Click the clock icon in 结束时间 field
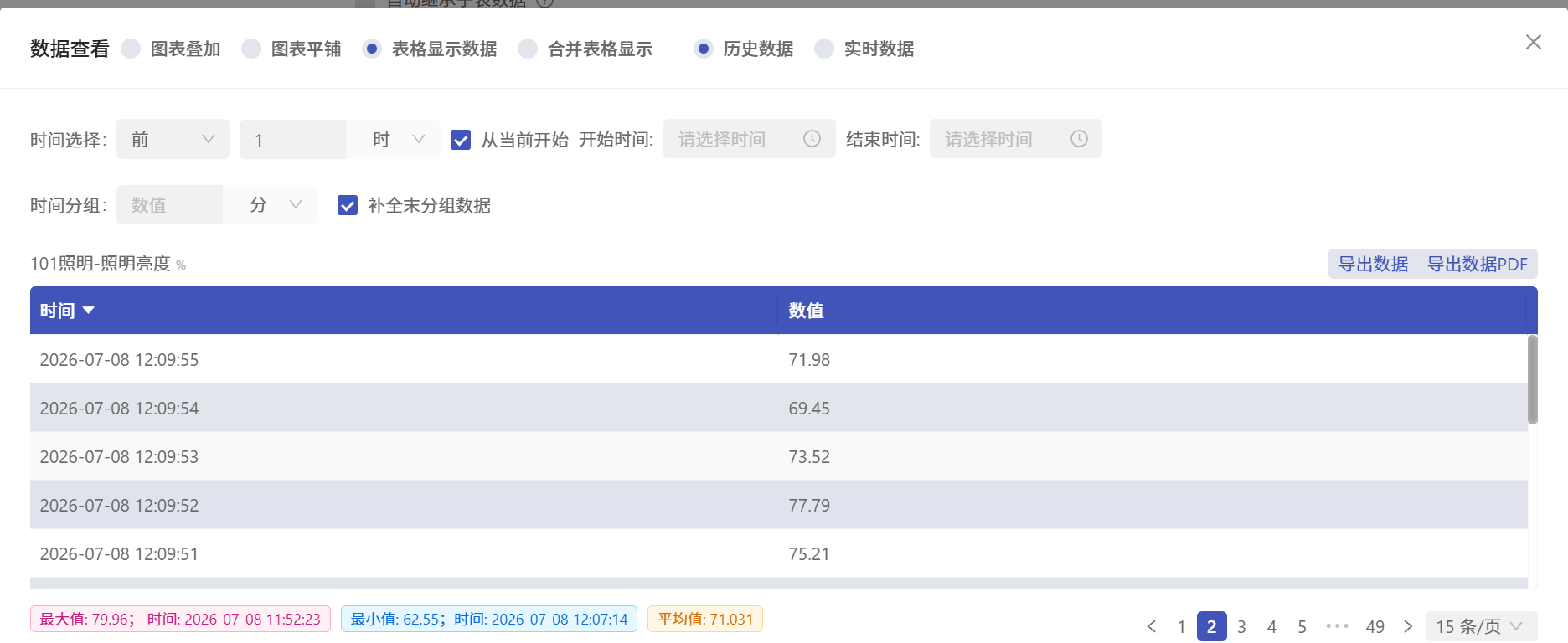 pos(1079,139)
